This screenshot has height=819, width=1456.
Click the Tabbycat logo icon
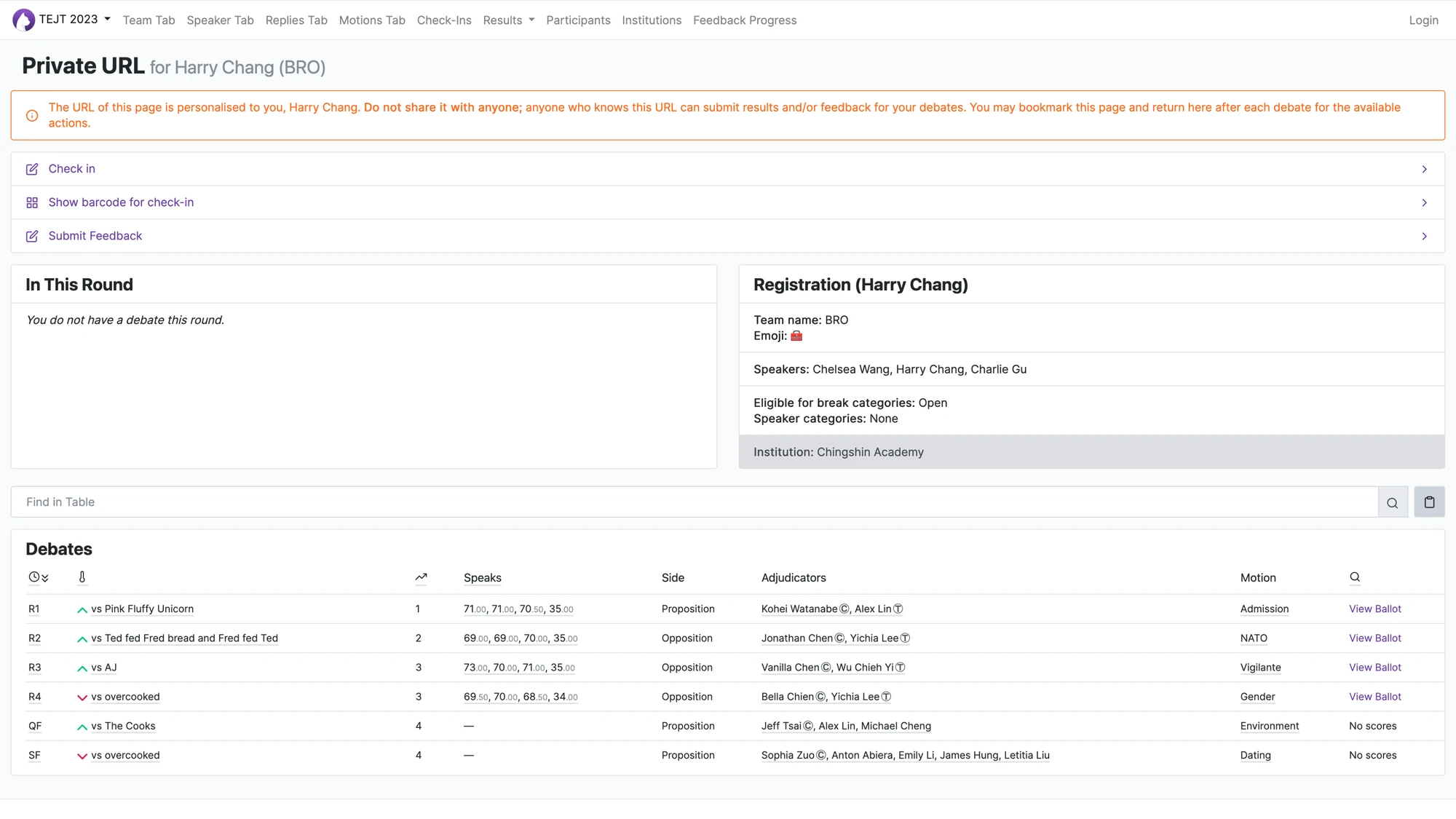coord(23,20)
